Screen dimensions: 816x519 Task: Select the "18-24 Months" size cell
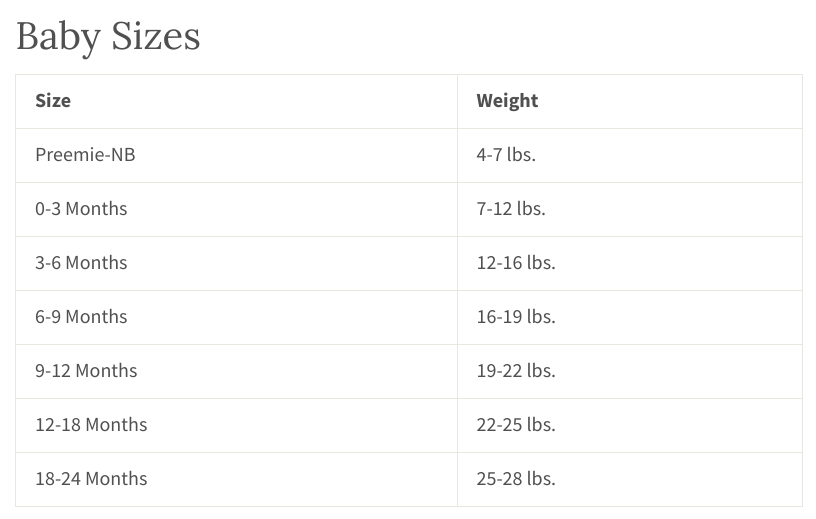pos(91,479)
